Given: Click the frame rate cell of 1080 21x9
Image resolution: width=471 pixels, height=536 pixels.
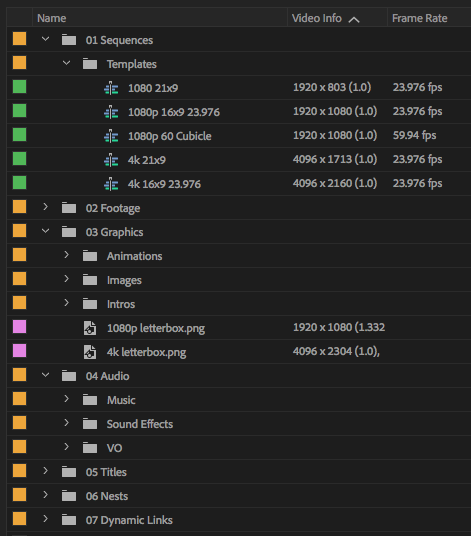Looking at the screenshot, I should pyautogui.click(x=417, y=88).
